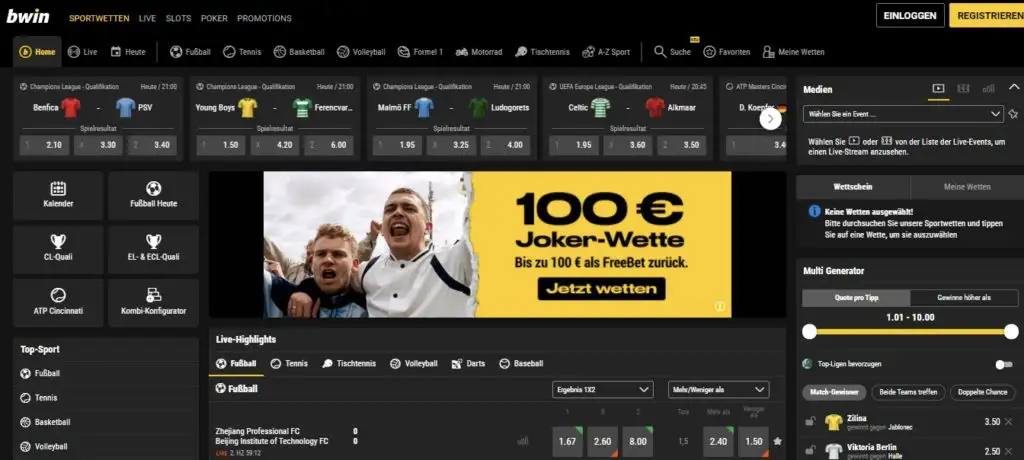
Task: Select odds 1.67 for Zhejiang Professional FC
Action: (x=568, y=441)
